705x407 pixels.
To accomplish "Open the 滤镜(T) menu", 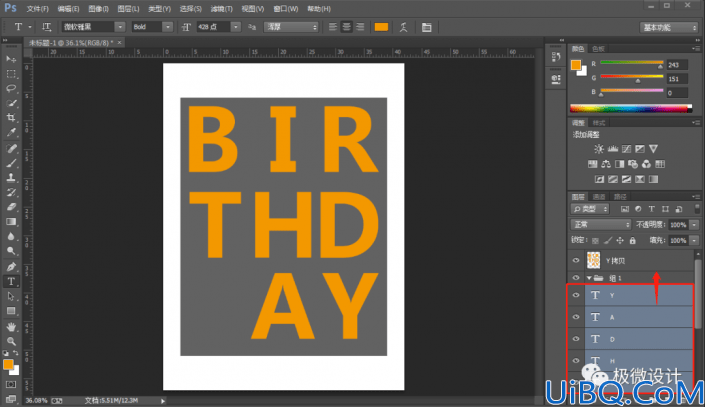I will (x=221, y=9).
